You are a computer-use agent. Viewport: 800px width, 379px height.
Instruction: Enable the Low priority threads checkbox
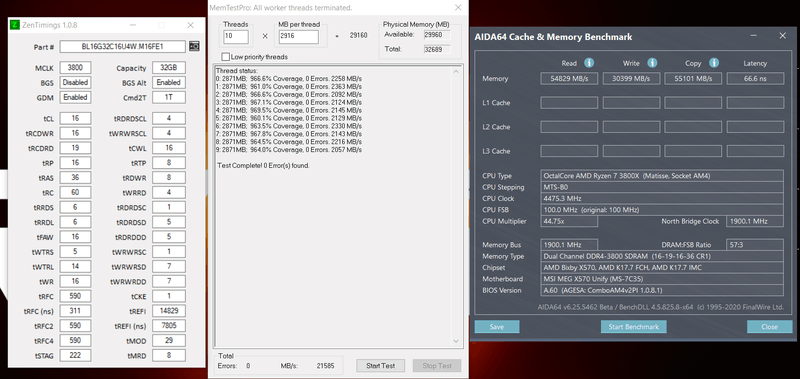click(x=226, y=57)
